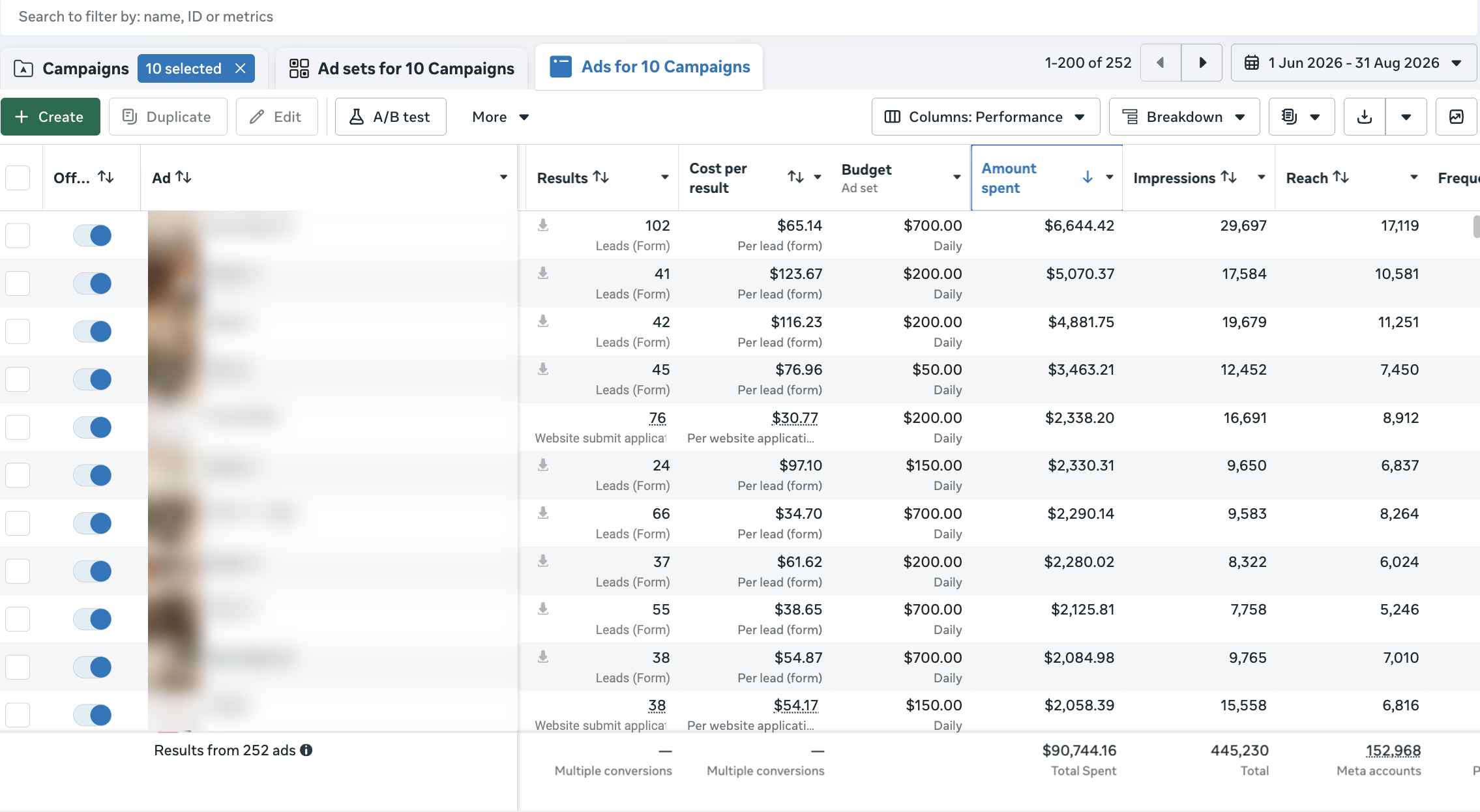
Task: Click the Create button
Action: point(50,117)
